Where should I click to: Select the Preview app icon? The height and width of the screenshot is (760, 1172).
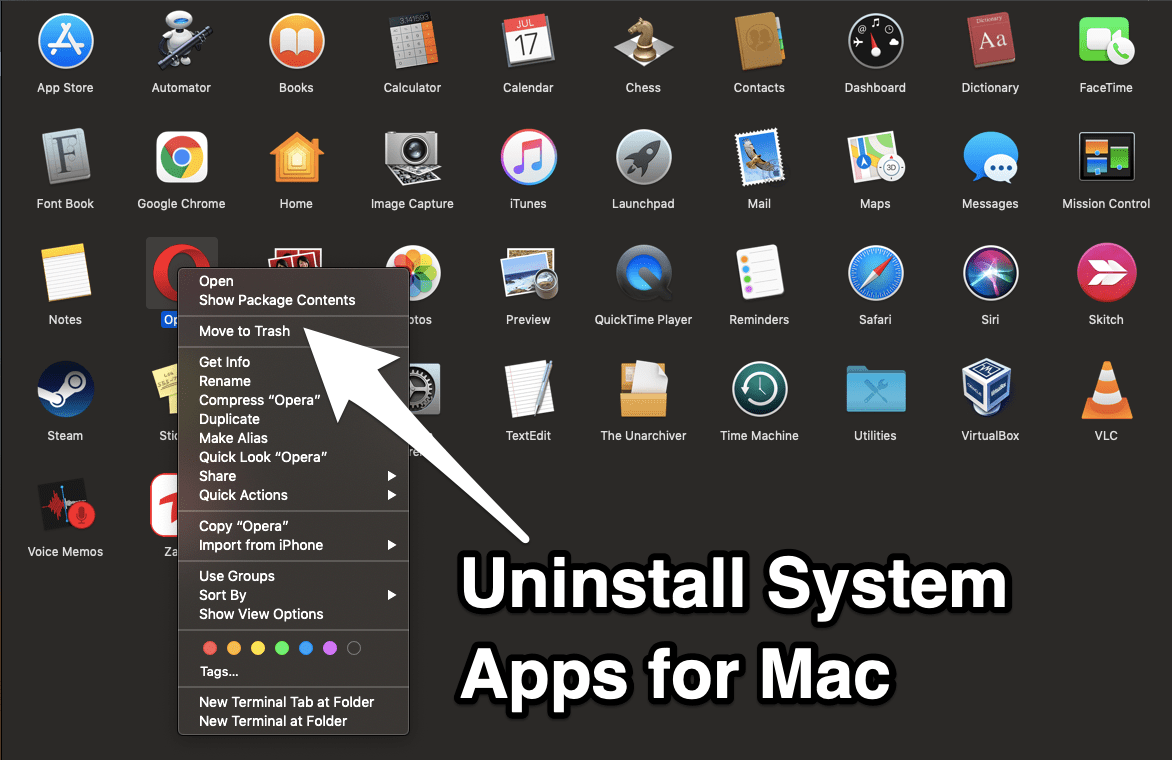pos(528,273)
